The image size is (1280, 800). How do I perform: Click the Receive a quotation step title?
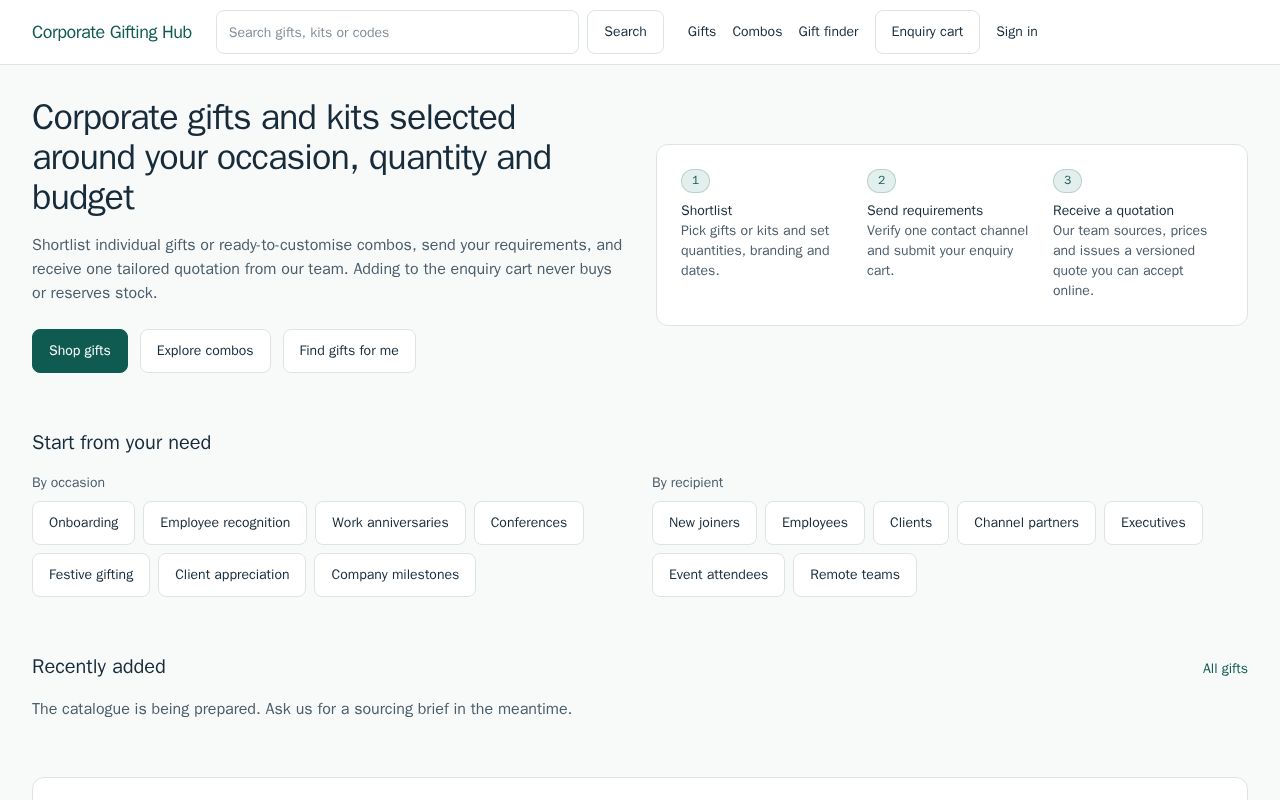pyautogui.click(x=1113, y=211)
